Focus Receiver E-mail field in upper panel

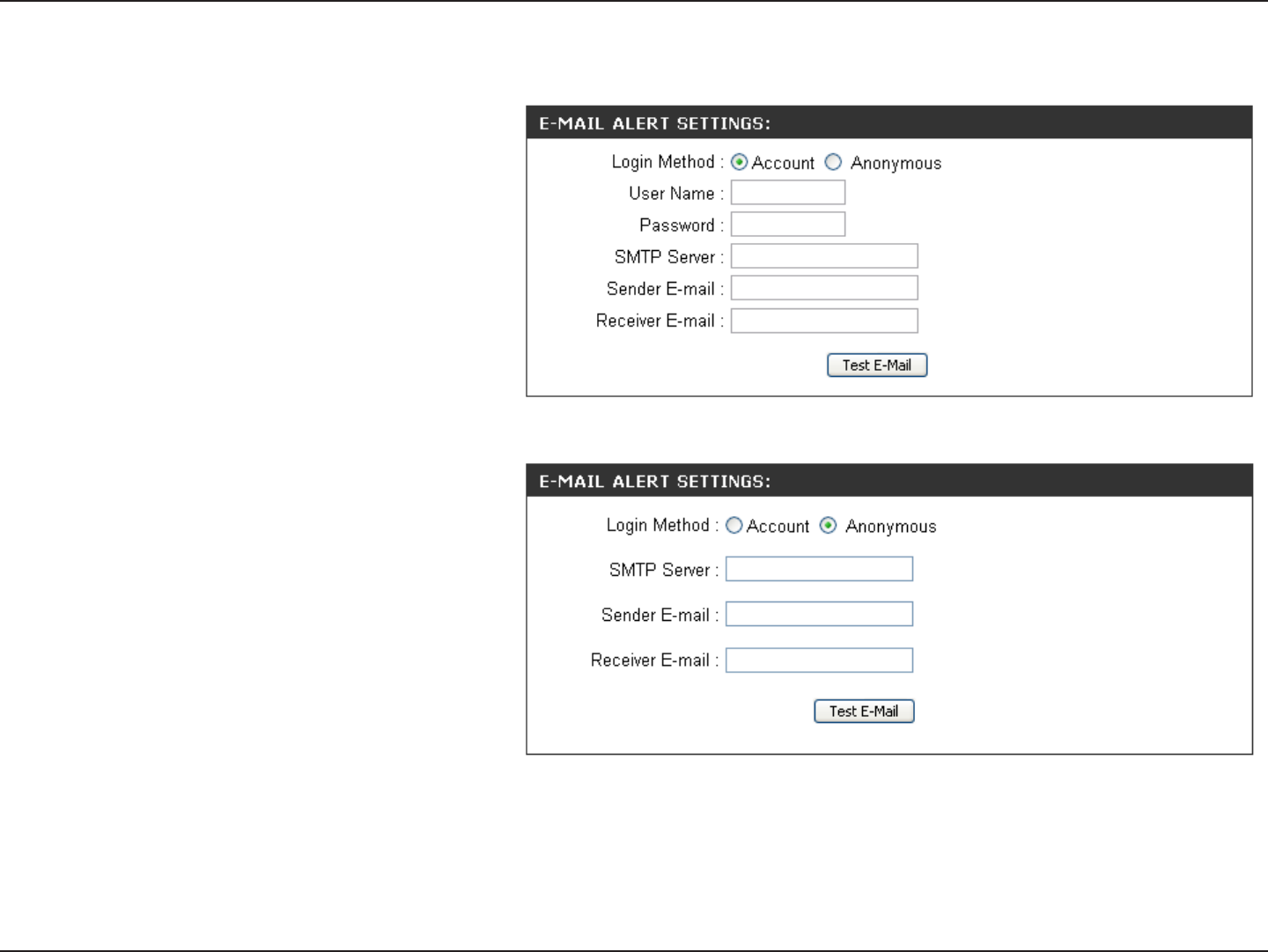tap(824, 321)
